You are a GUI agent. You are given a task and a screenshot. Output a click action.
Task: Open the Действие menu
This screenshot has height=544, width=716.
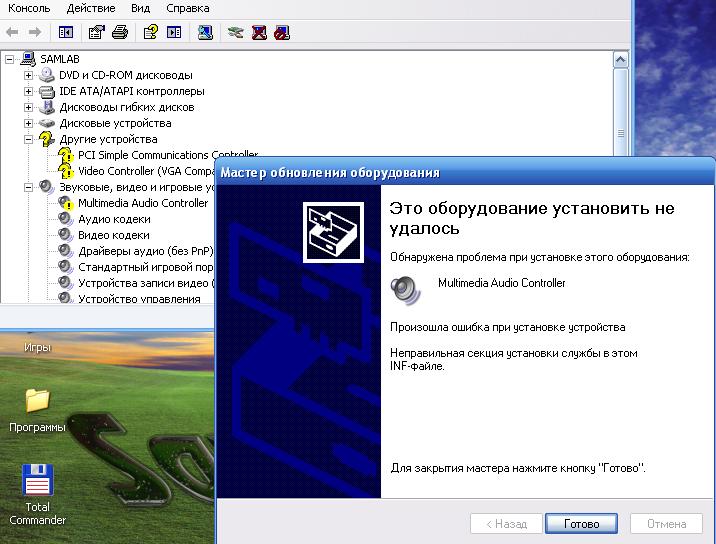pyautogui.click(x=91, y=8)
